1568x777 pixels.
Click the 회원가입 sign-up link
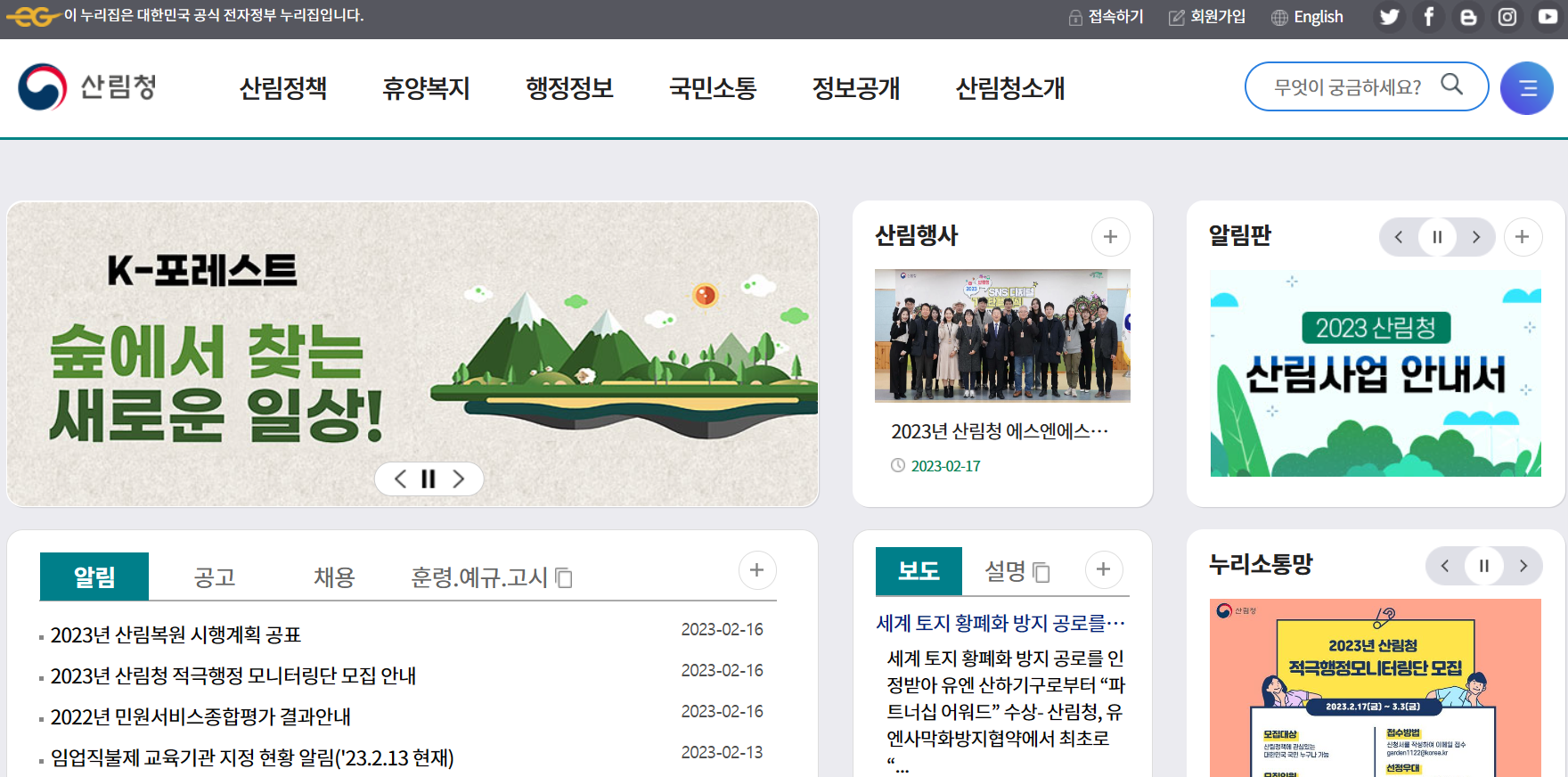coord(1207,17)
